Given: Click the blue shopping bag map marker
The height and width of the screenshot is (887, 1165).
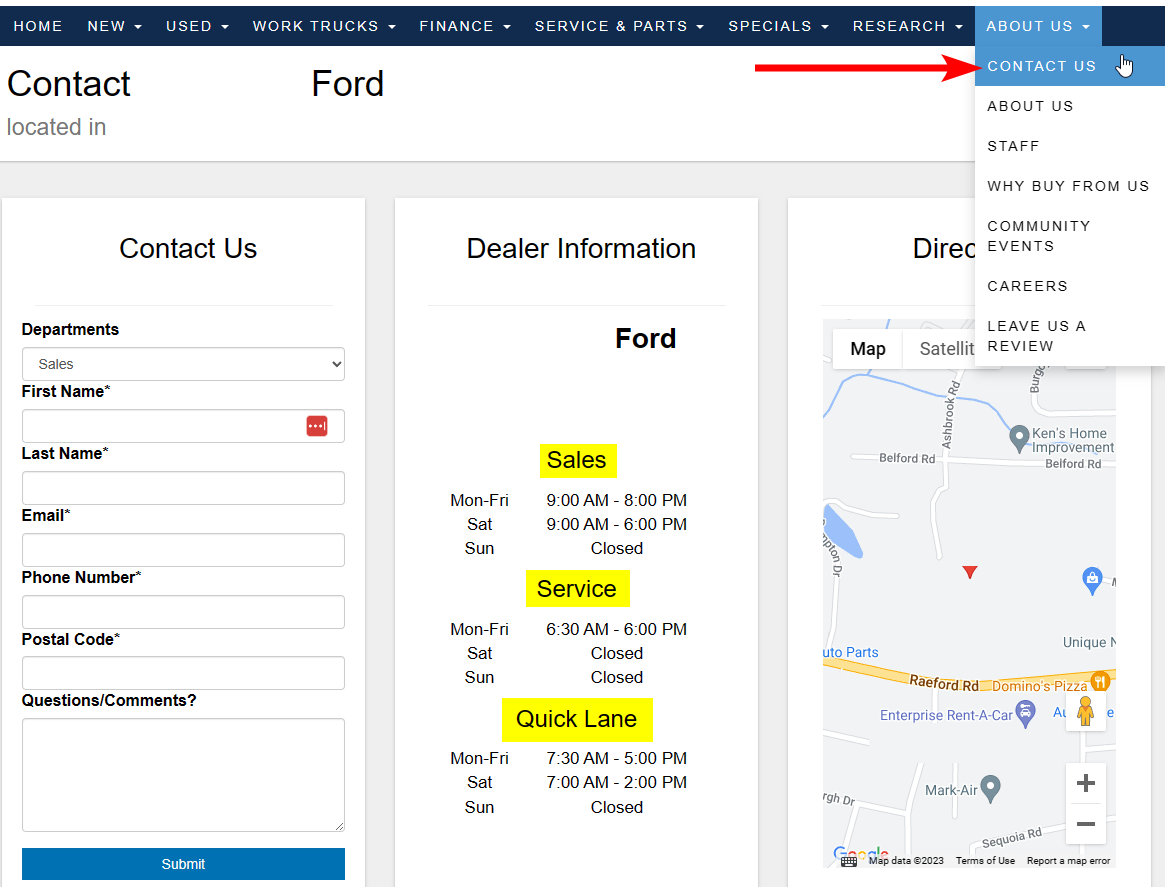Looking at the screenshot, I should (1091, 580).
